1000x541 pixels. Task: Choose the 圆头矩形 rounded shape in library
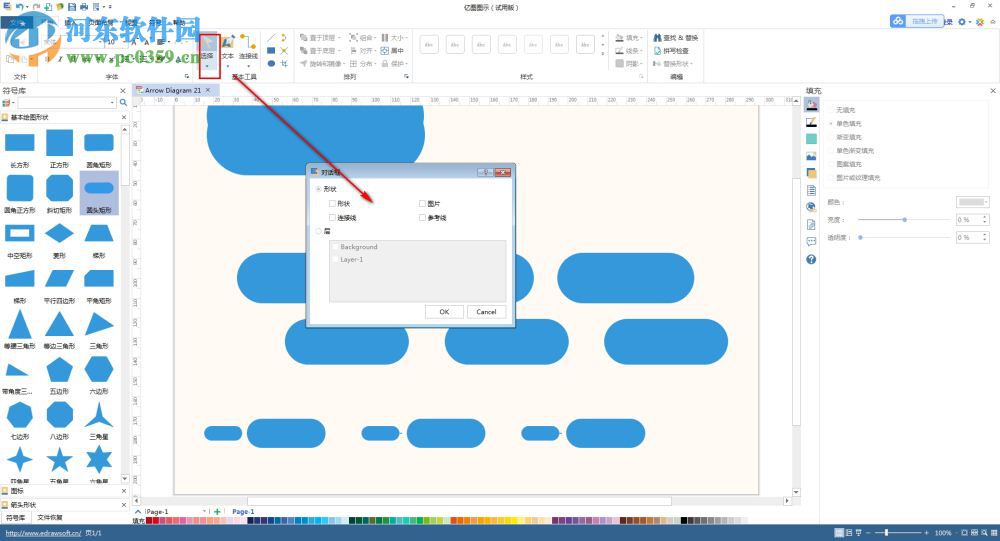pos(99,193)
